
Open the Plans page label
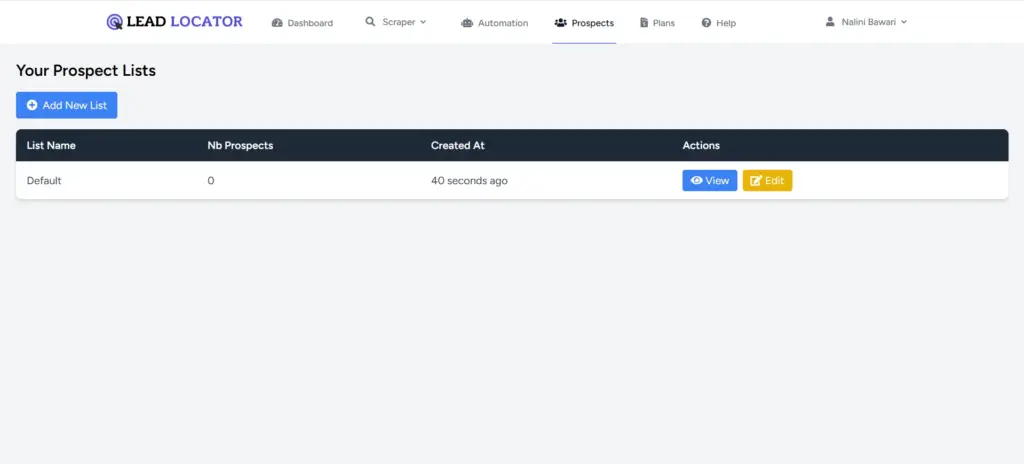(x=664, y=23)
